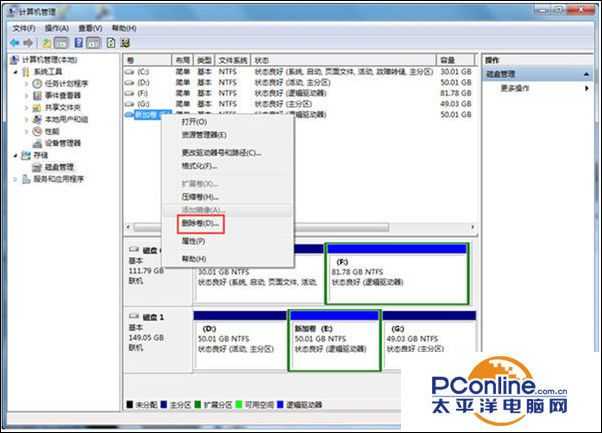Click the Up one level folder icon
Viewport: 602px width, 433px height.
click(46, 43)
